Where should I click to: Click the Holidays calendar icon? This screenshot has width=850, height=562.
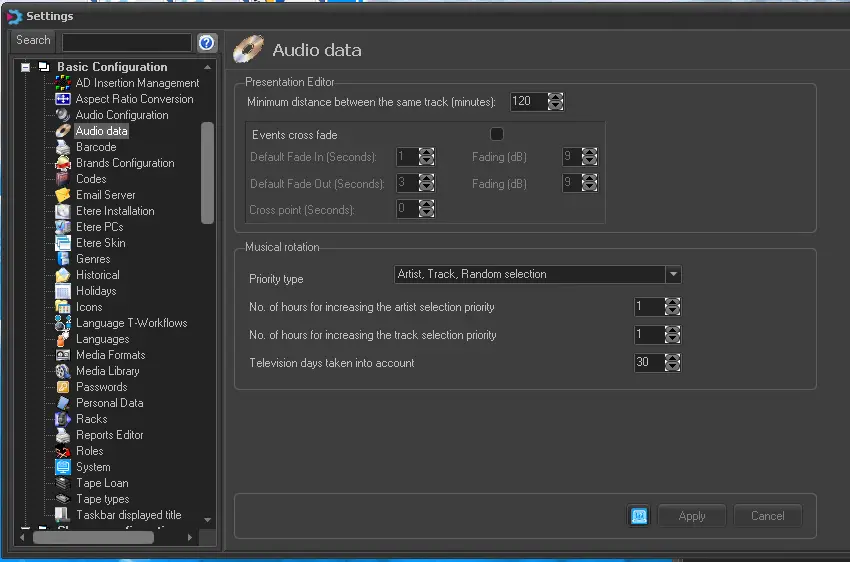tap(63, 291)
